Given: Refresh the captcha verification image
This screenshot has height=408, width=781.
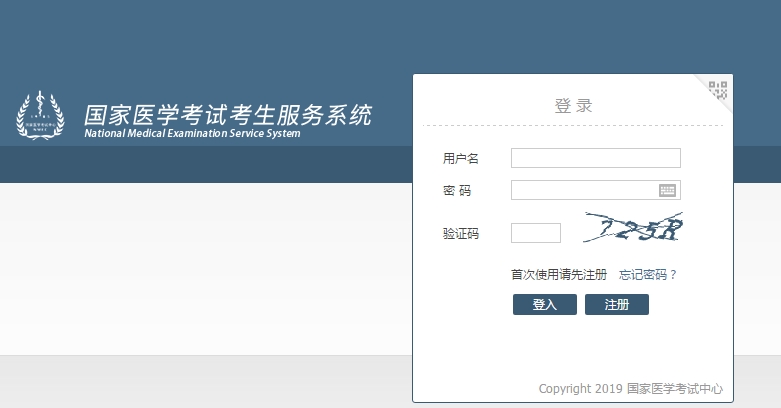Looking at the screenshot, I should point(634,230).
